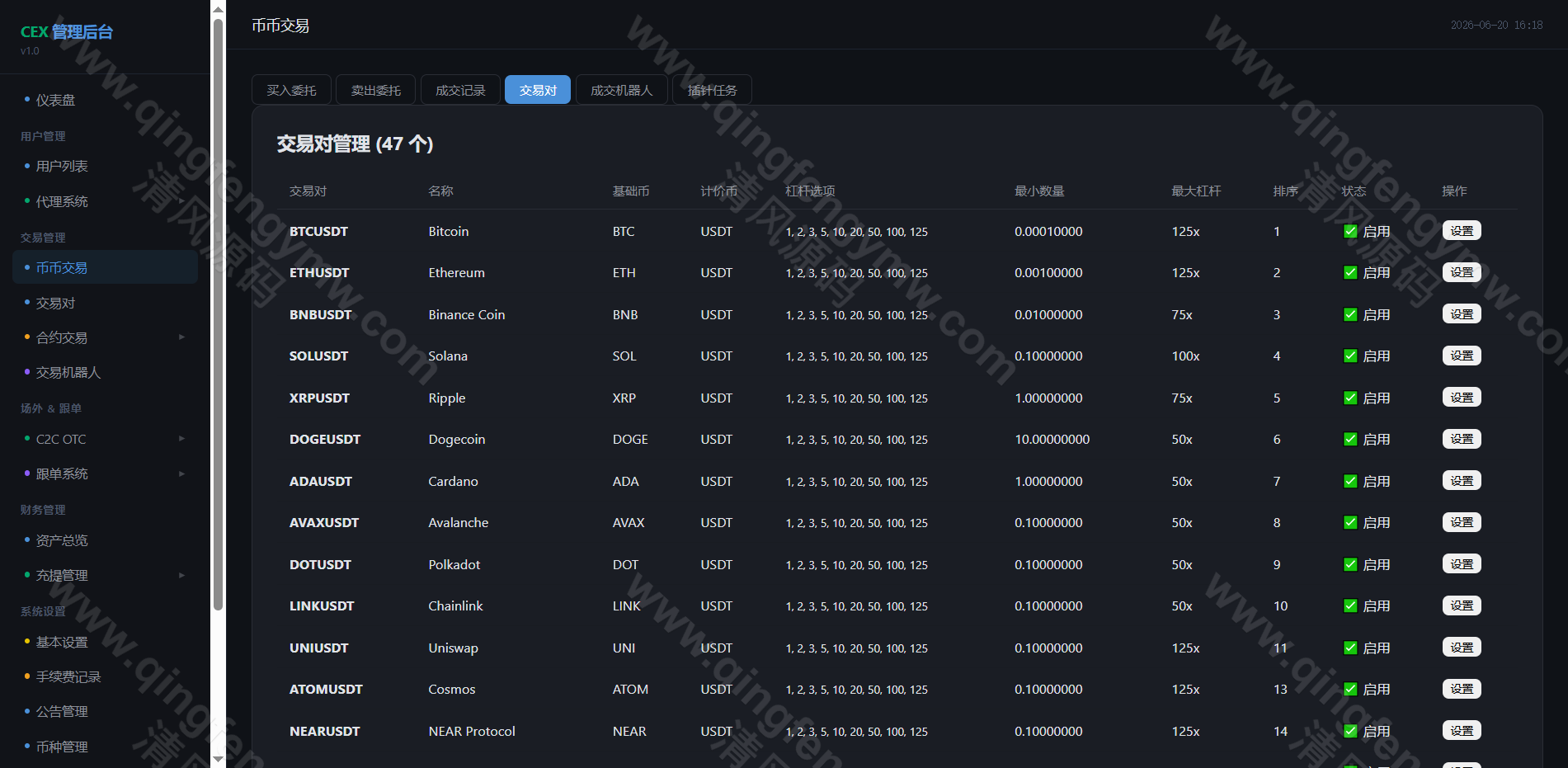Click 设置 for ADAUSDT
Viewport: 1568px width, 768px height.
[1462, 481]
